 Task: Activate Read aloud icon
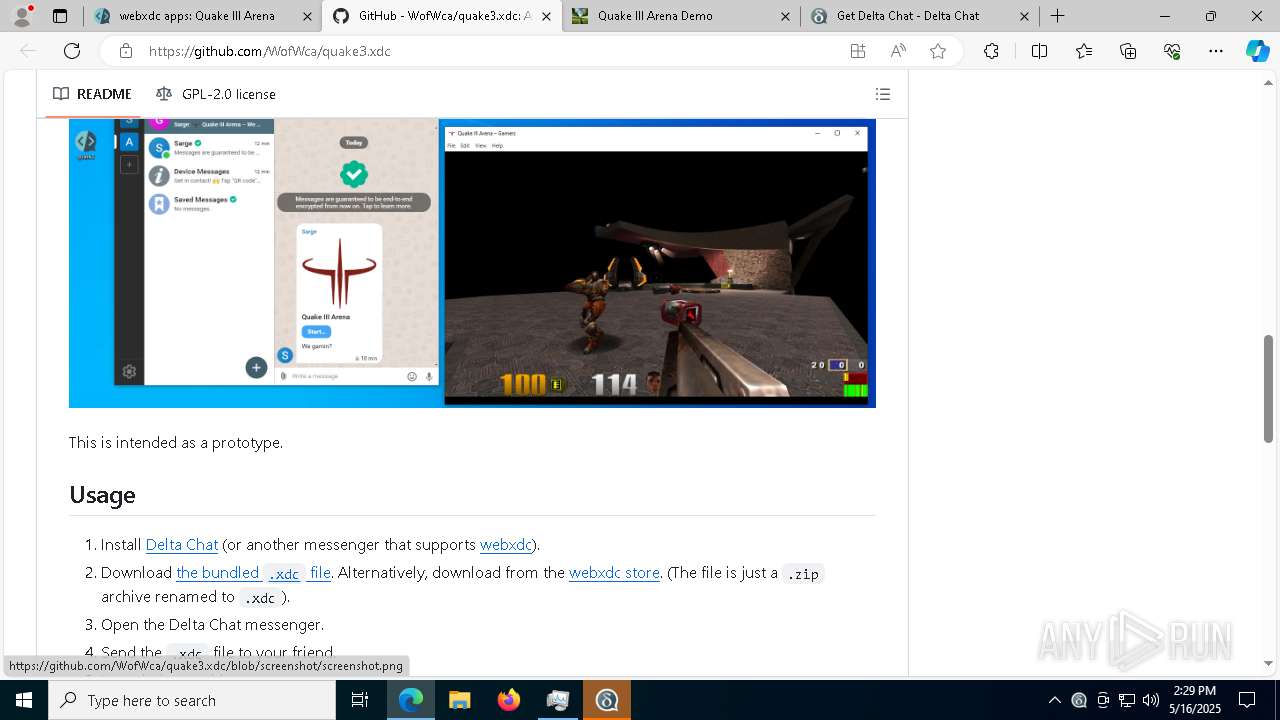click(898, 51)
